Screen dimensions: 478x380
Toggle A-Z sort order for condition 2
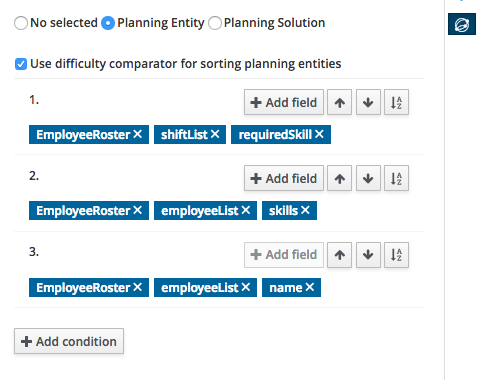tap(396, 178)
